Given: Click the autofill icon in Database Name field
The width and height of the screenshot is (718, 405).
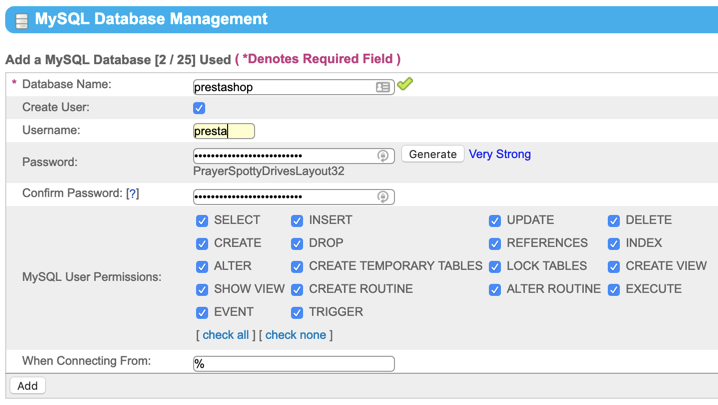Looking at the screenshot, I should pyautogui.click(x=383, y=87).
